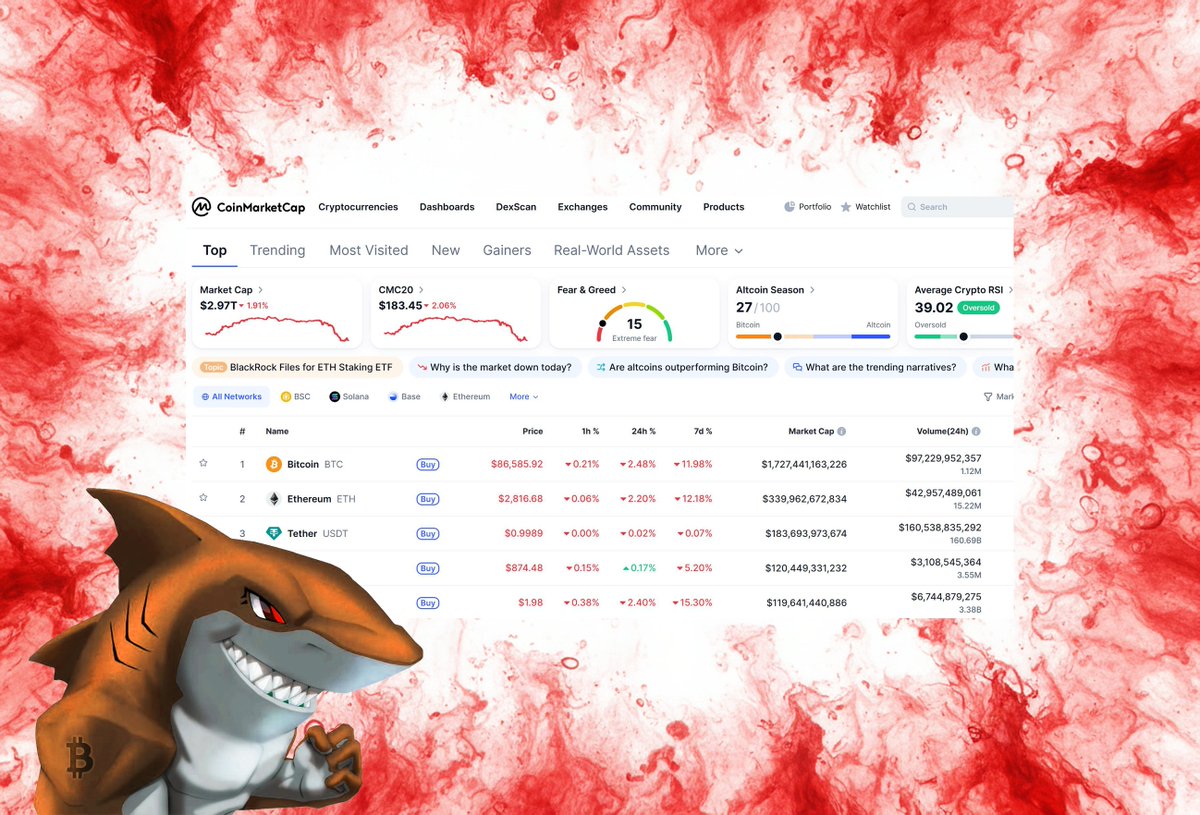The image size is (1200, 815).
Task: Click the Buy button for Tether
Action: click(x=428, y=534)
